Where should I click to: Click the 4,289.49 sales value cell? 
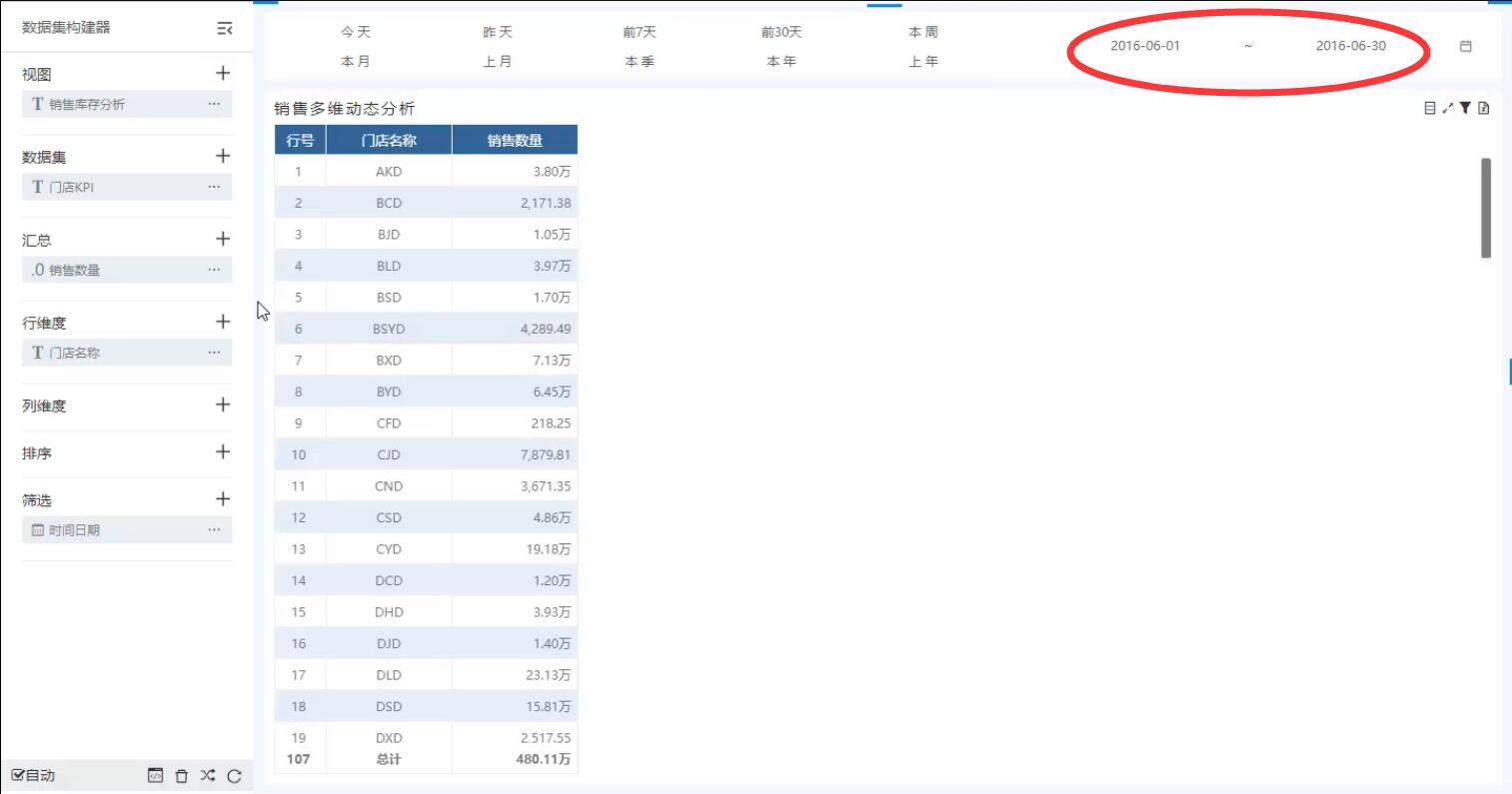(515, 329)
